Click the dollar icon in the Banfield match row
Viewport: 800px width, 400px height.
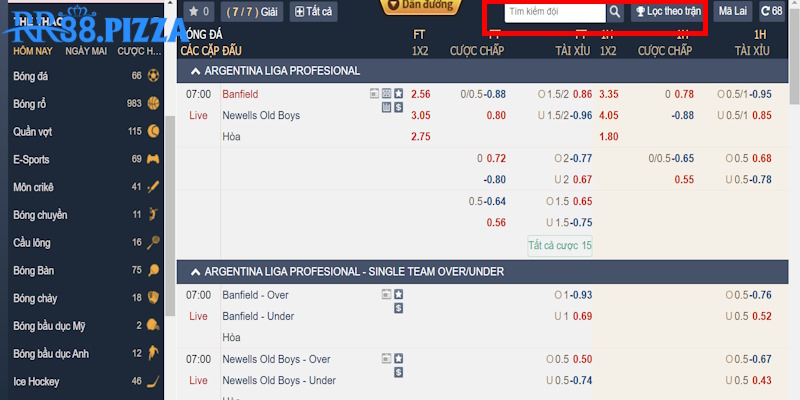(x=398, y=107)
